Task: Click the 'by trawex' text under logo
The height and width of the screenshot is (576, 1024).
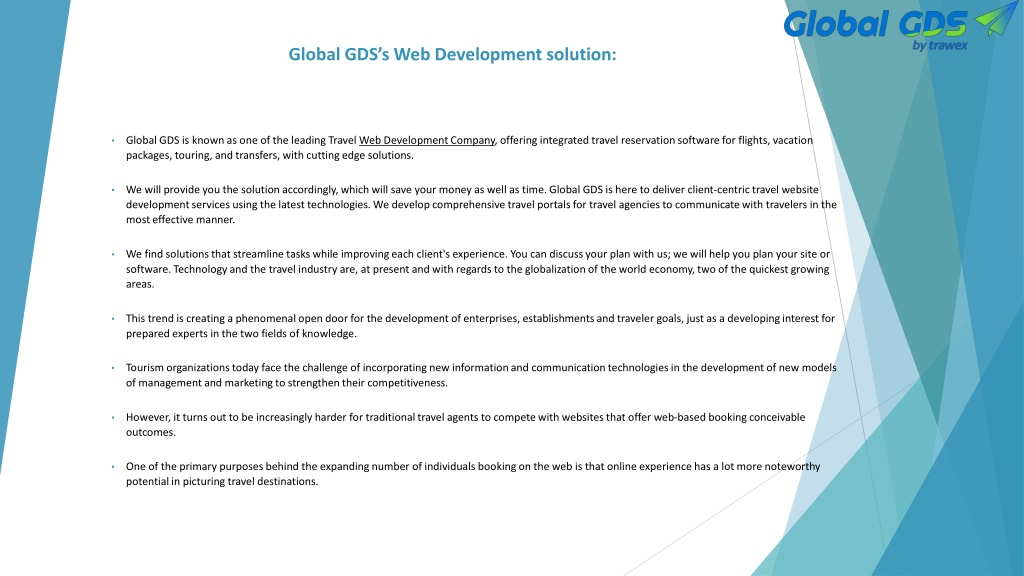Action: coord(940,46)
